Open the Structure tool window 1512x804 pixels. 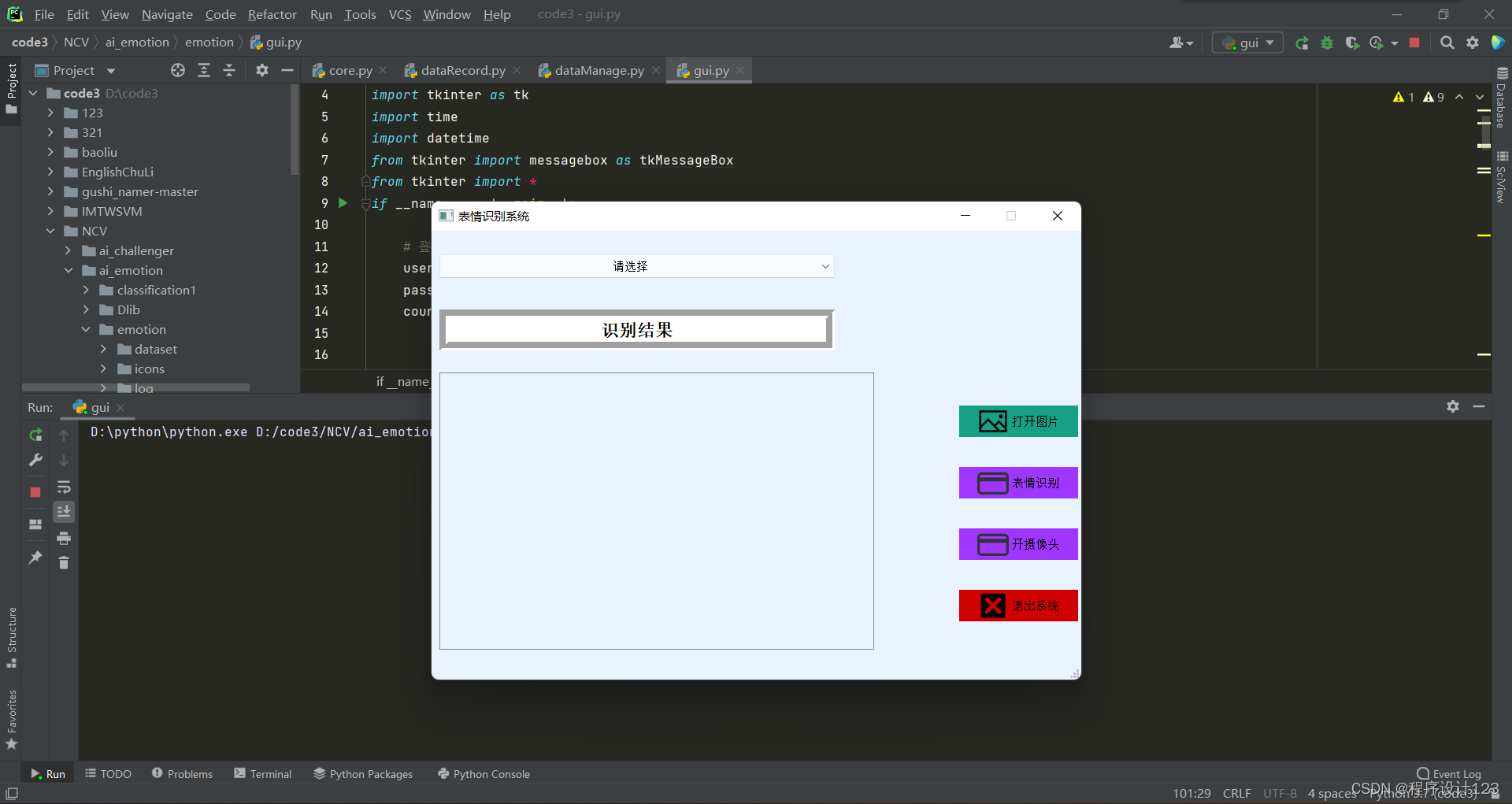click(11, 636)
